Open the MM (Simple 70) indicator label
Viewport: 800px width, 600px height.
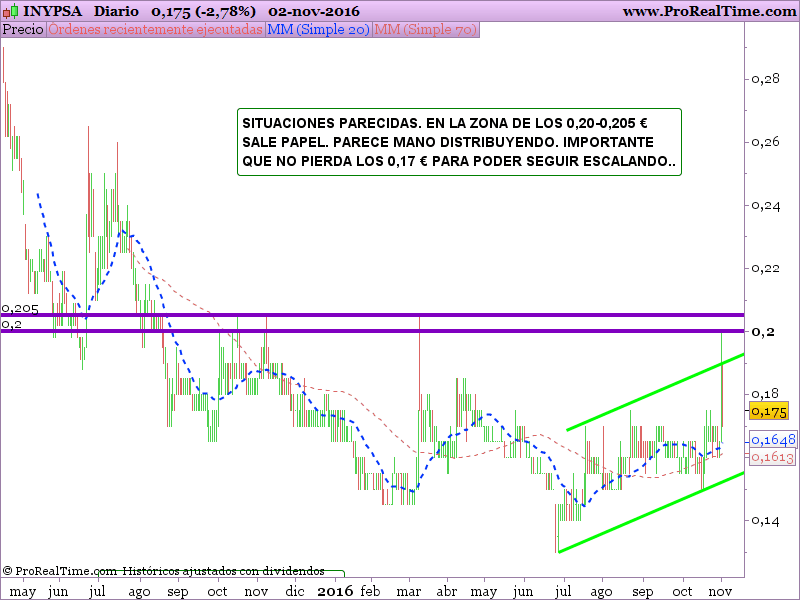(426, 30)
